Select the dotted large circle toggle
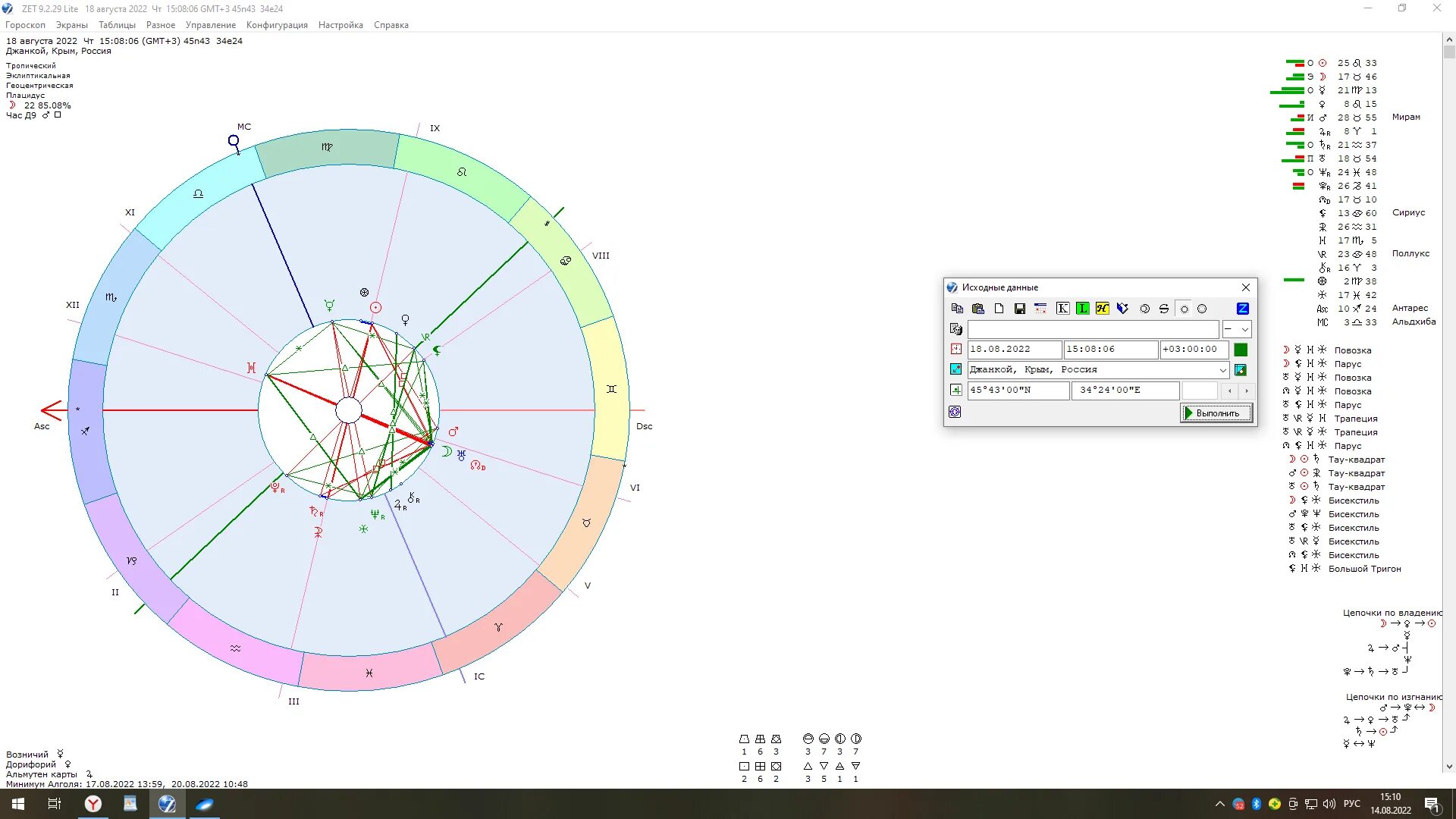The height and width of the screenshot is (819, 1456). point(1202,309)
